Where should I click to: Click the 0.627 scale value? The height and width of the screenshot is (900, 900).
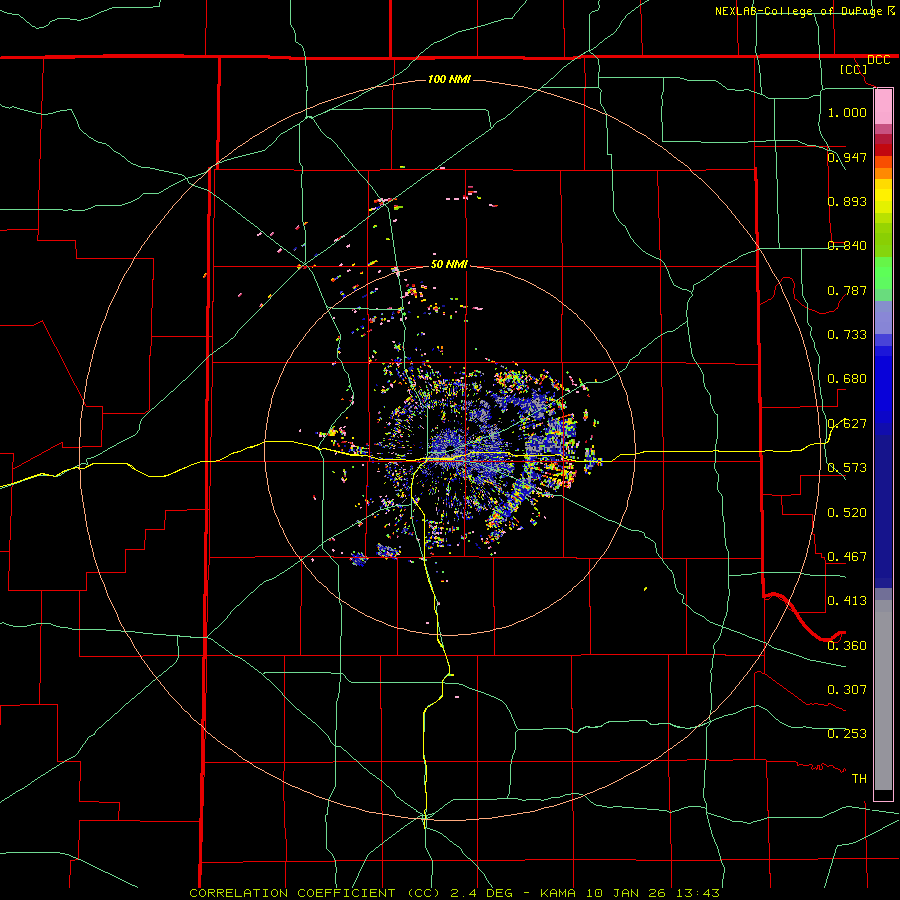tap(847, 424)
